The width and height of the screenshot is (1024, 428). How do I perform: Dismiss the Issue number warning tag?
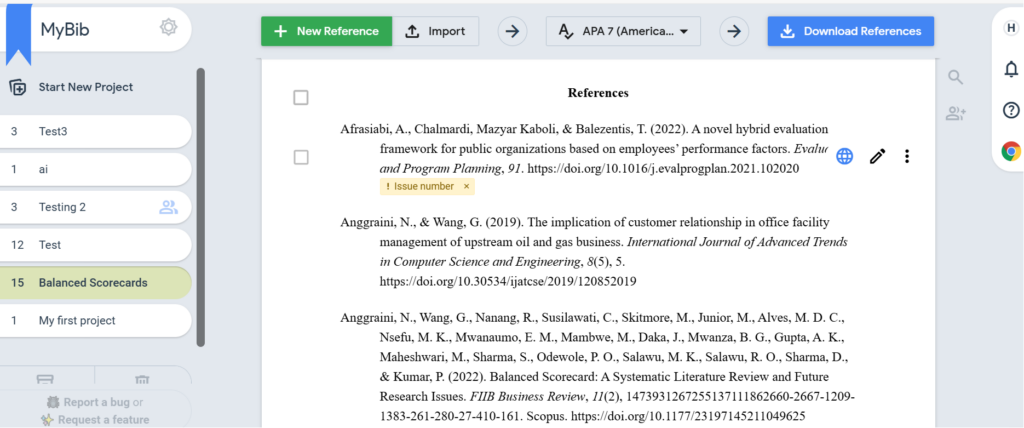point(466,187)
